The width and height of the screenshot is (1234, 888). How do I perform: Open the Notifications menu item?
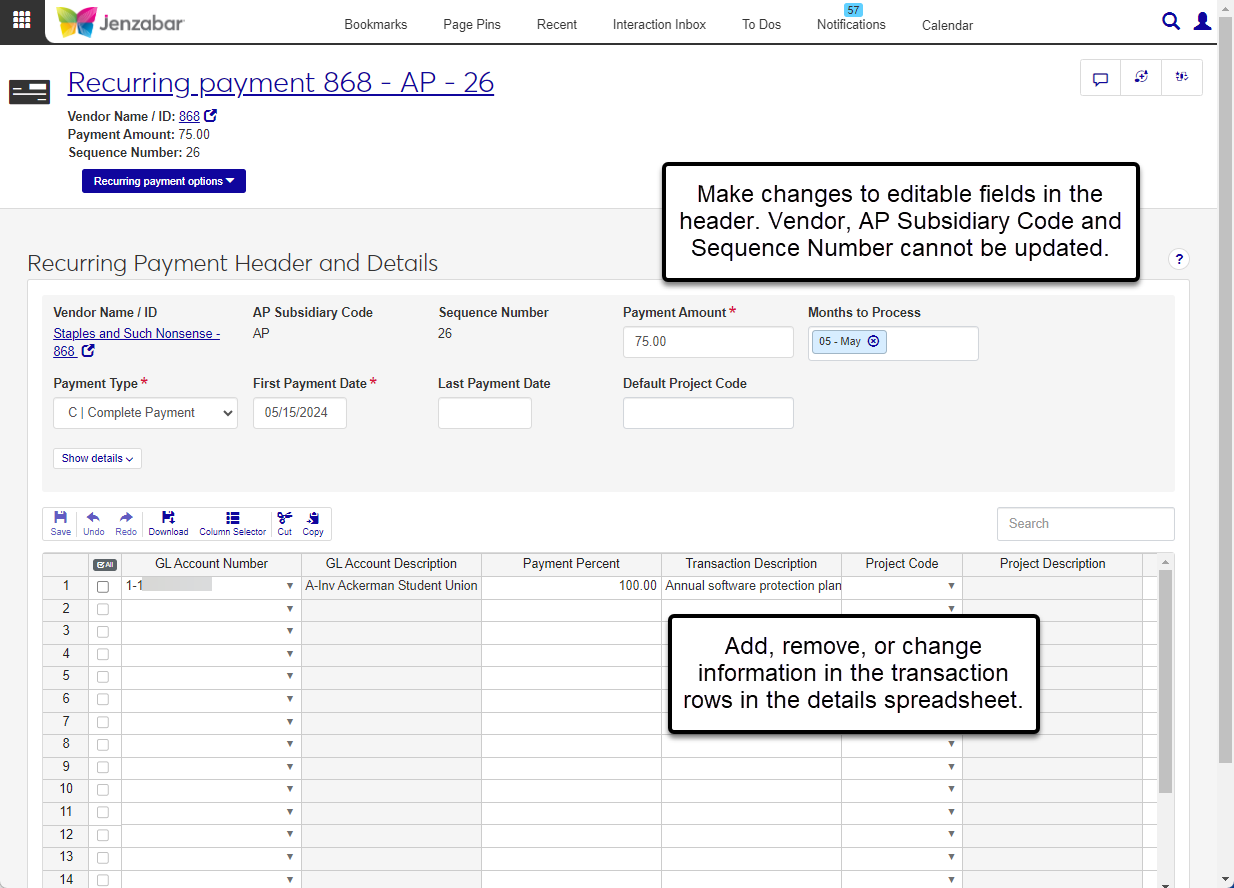[851, 24]
